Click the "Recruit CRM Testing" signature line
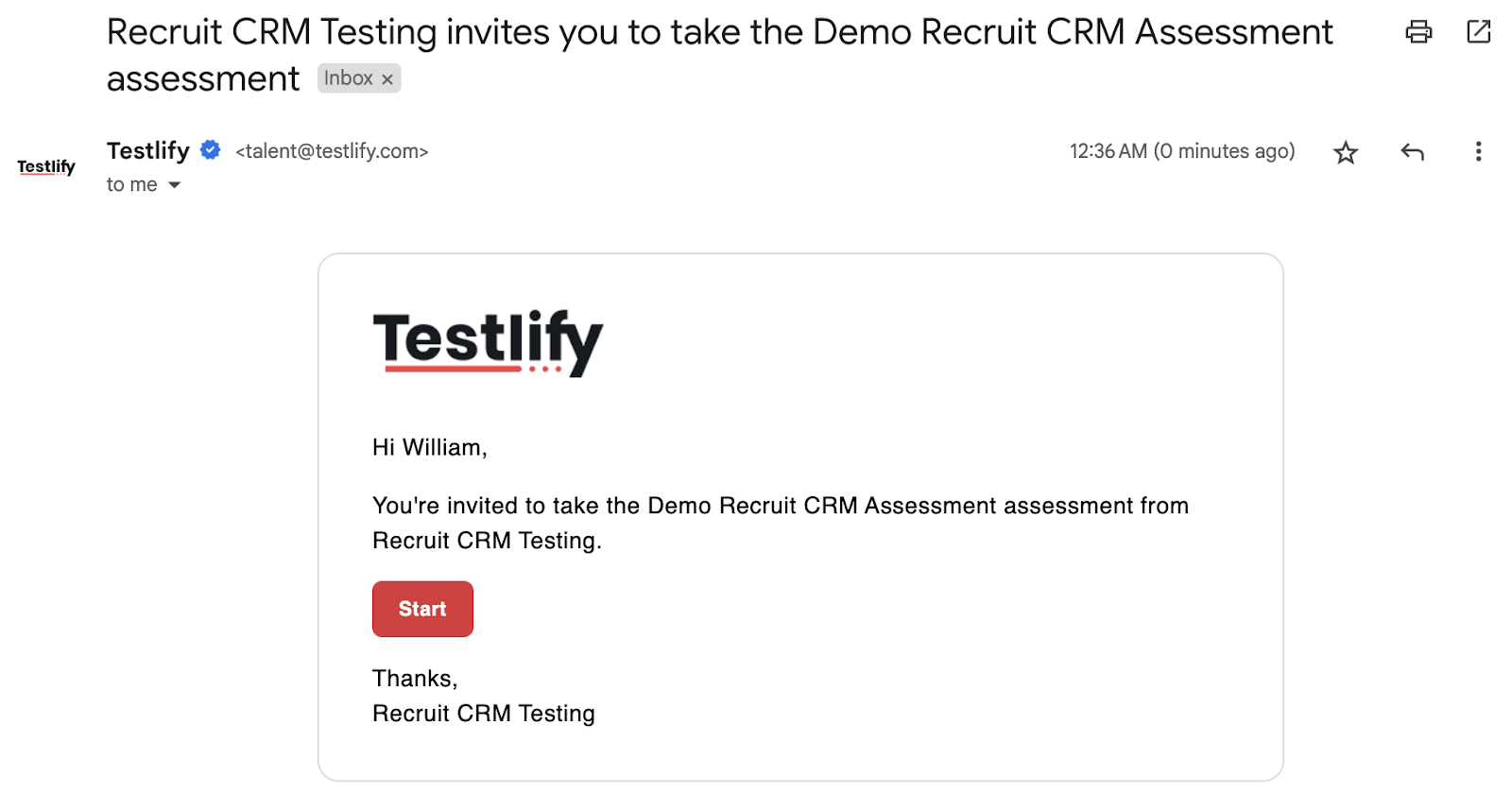 pos(484,713)
